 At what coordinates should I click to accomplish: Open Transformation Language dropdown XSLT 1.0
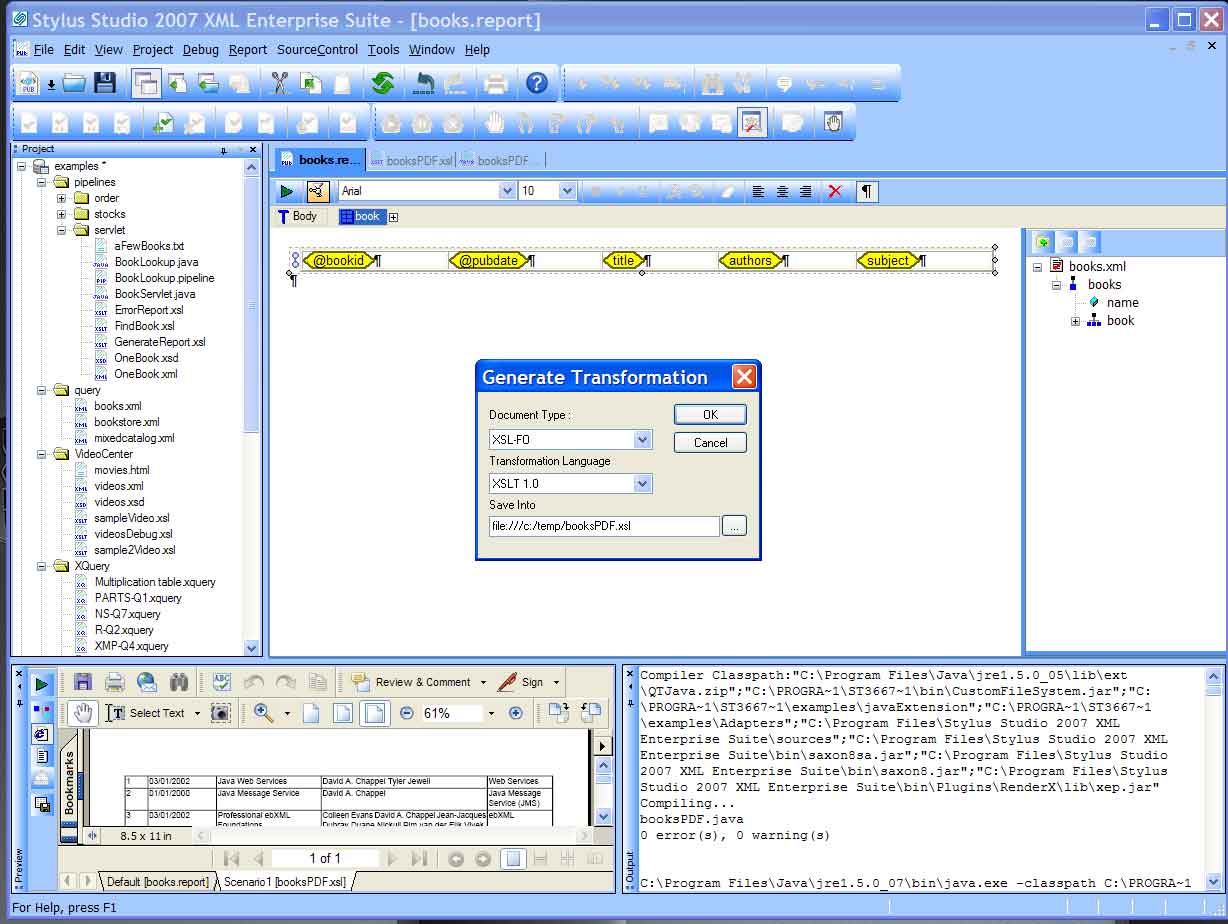[x=642, y=483]
